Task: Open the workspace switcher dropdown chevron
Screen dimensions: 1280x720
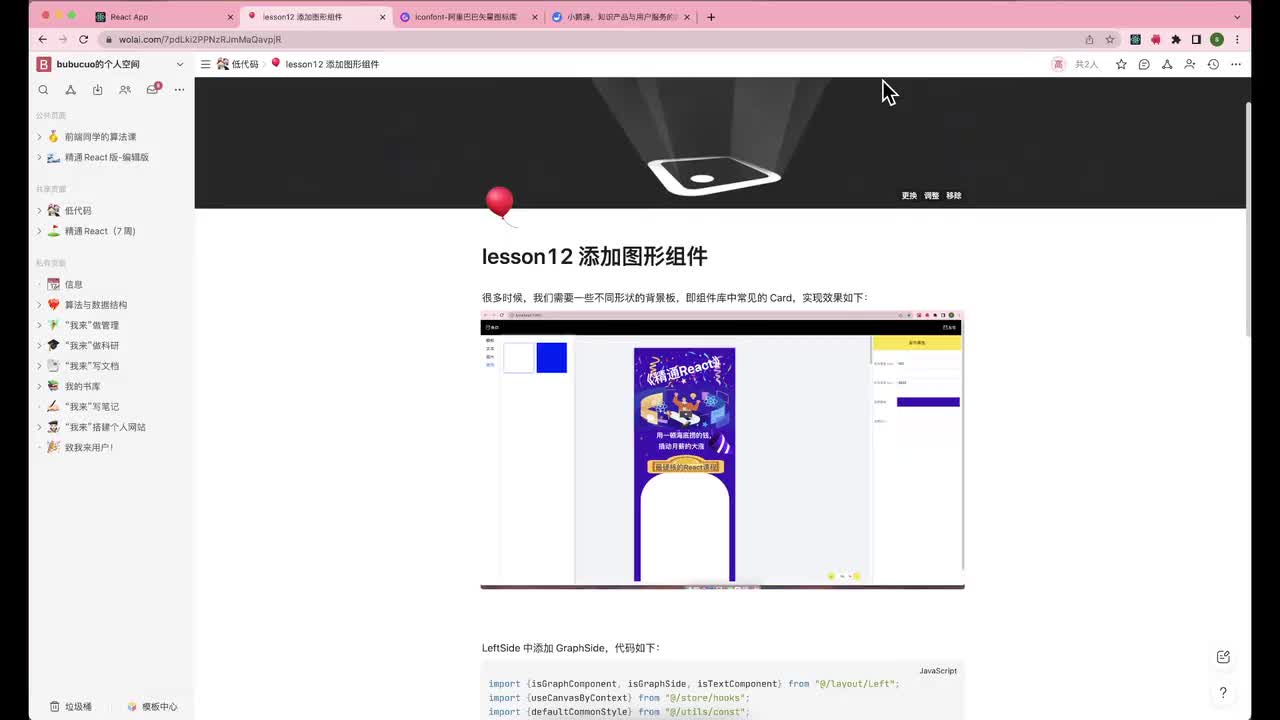Action: (x=180, y=64)
